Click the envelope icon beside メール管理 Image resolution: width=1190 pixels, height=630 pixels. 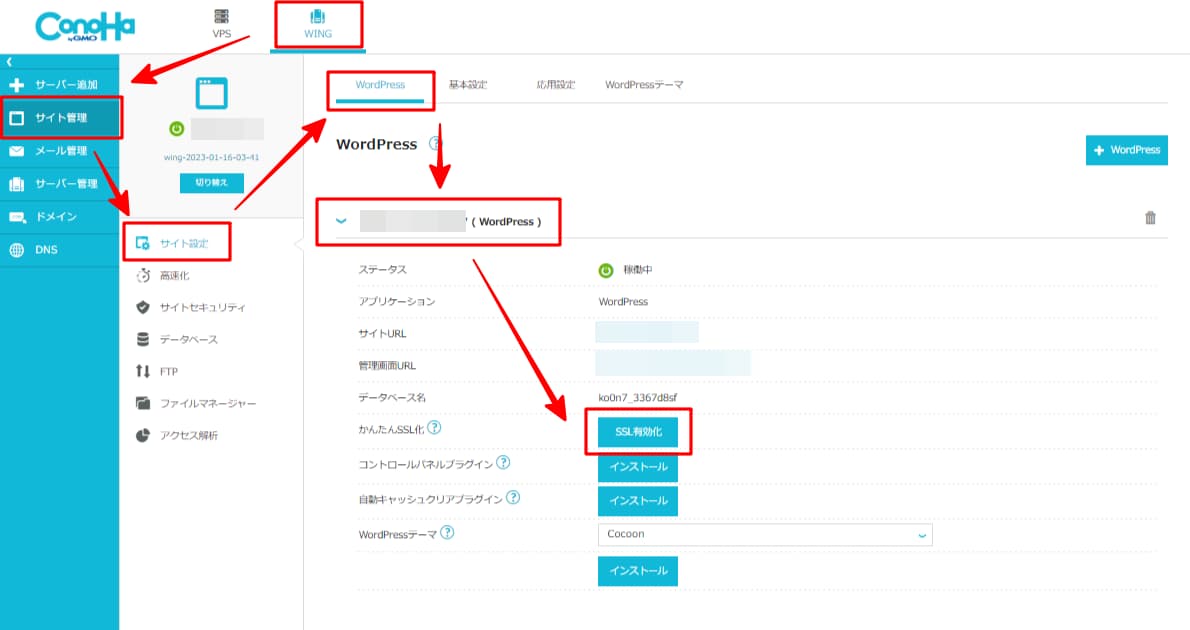pos(17,151)
